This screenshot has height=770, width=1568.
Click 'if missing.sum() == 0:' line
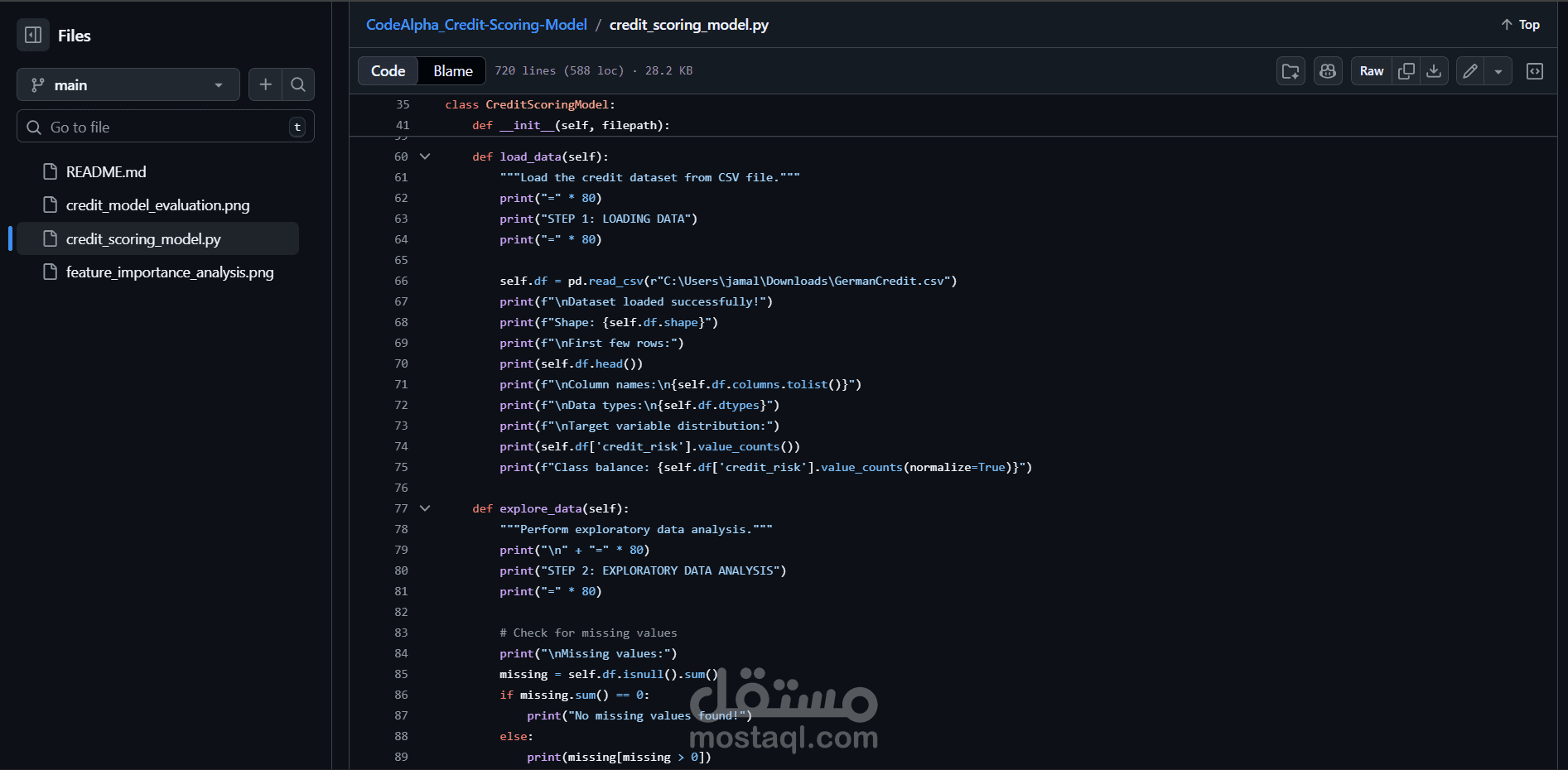pyautogui.click(x=574, y=695)
